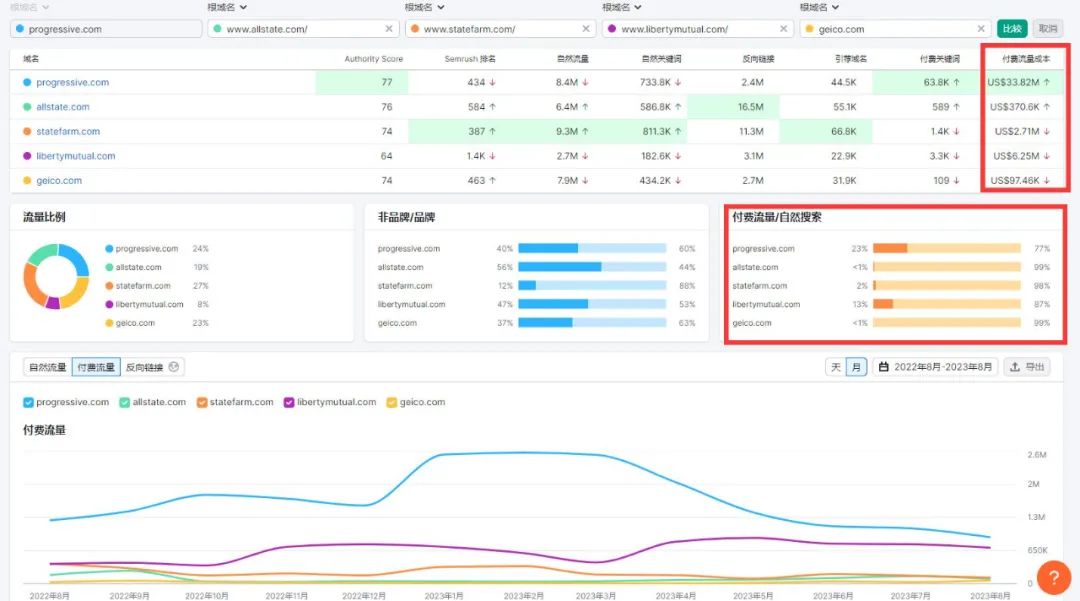This screenshot has height=601, width=1080.
Task: Toggle libertymutual.com checkbox in chart legend
Action: [x=289, y=402]
